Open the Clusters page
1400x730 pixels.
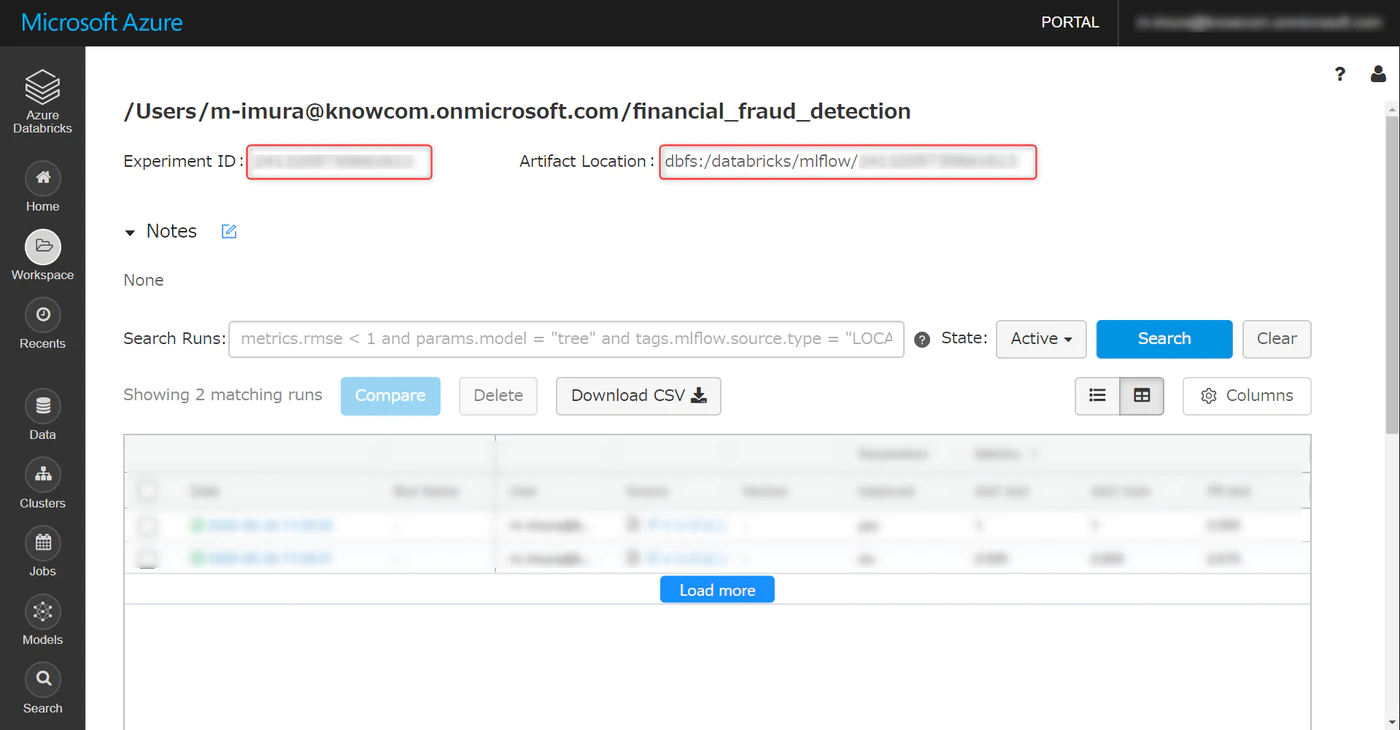(x=43, y=475)
